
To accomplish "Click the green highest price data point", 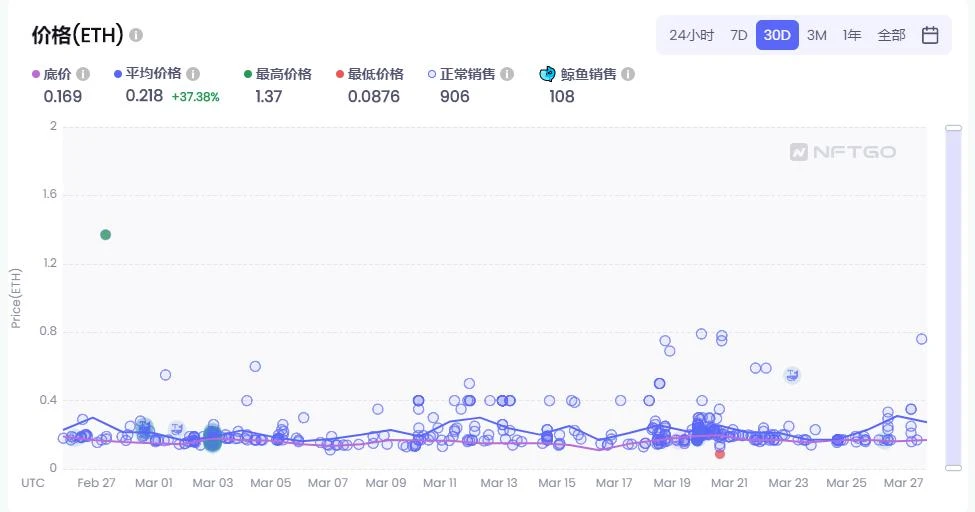I will 106,235.
